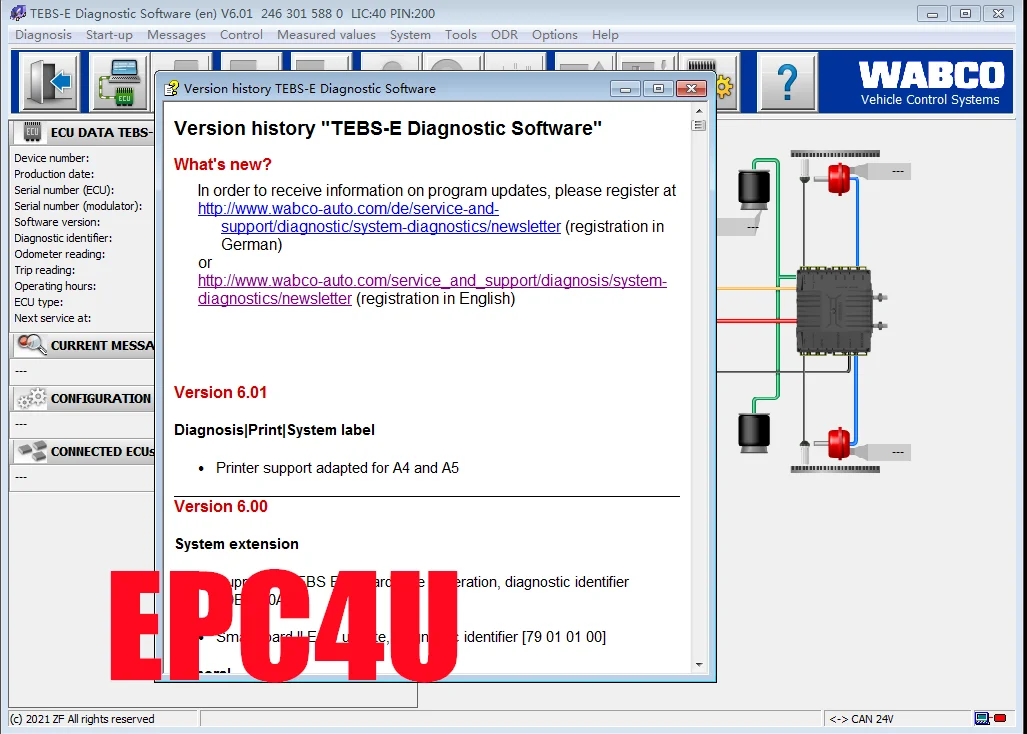Click the 'ECU type:' label
1027x734 pixels.
(x=39, y=302)
